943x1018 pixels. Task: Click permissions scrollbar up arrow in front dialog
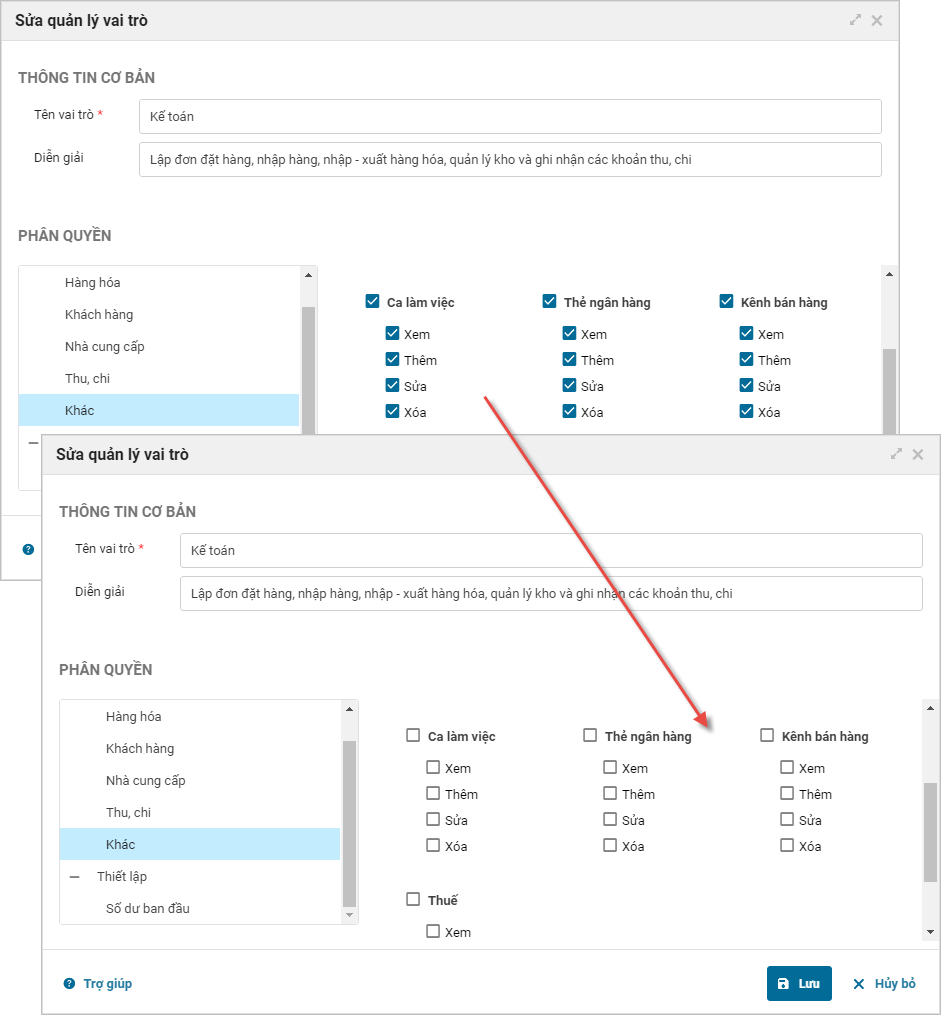[930, 708]
